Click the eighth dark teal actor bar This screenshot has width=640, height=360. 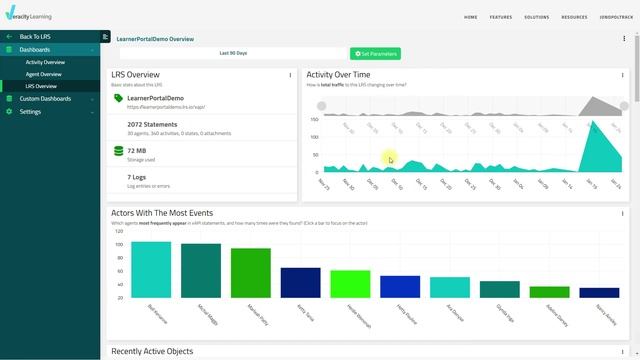coord(500,289)
